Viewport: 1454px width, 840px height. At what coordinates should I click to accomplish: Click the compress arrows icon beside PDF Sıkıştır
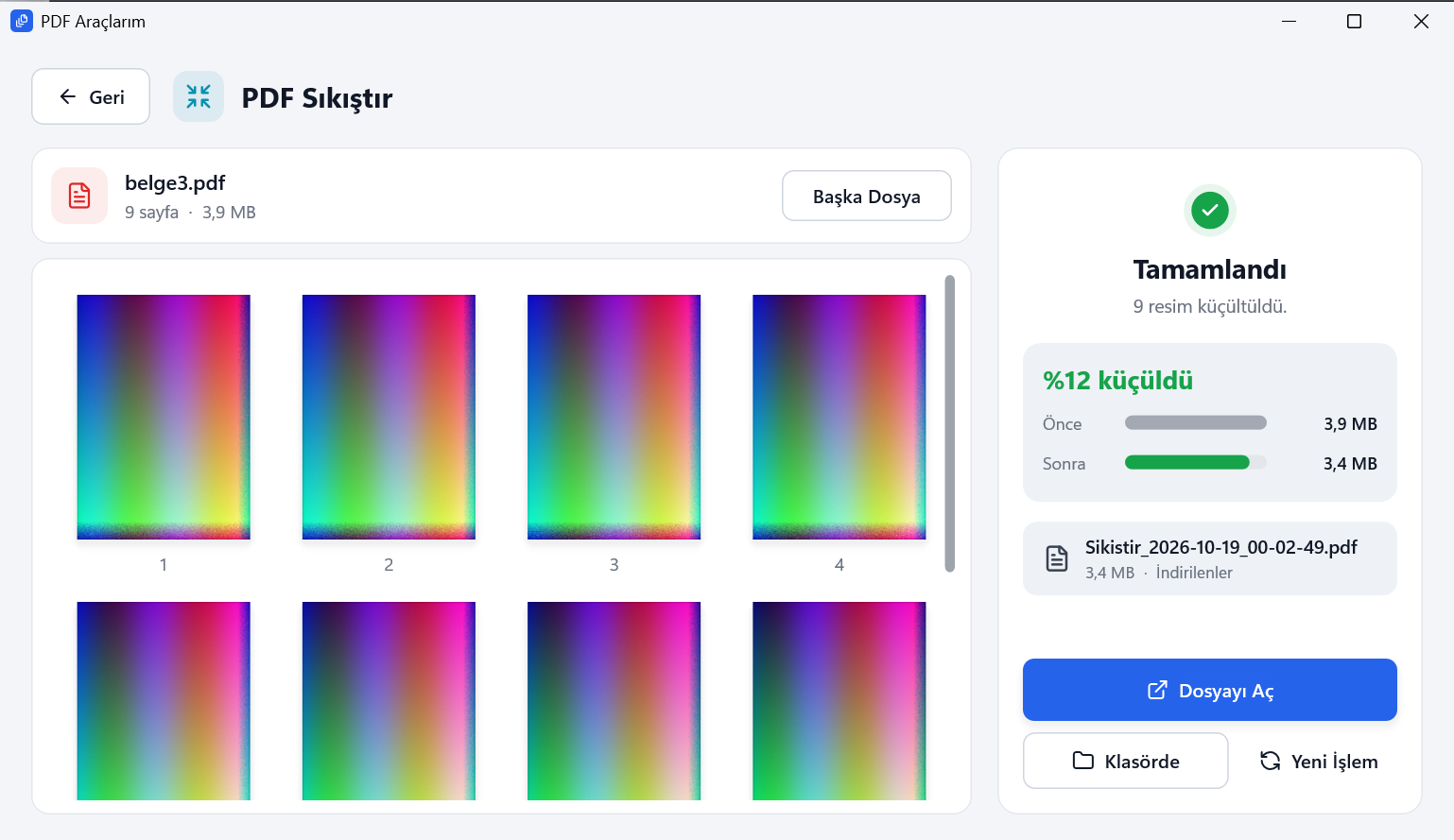click(x=199, y=96)
